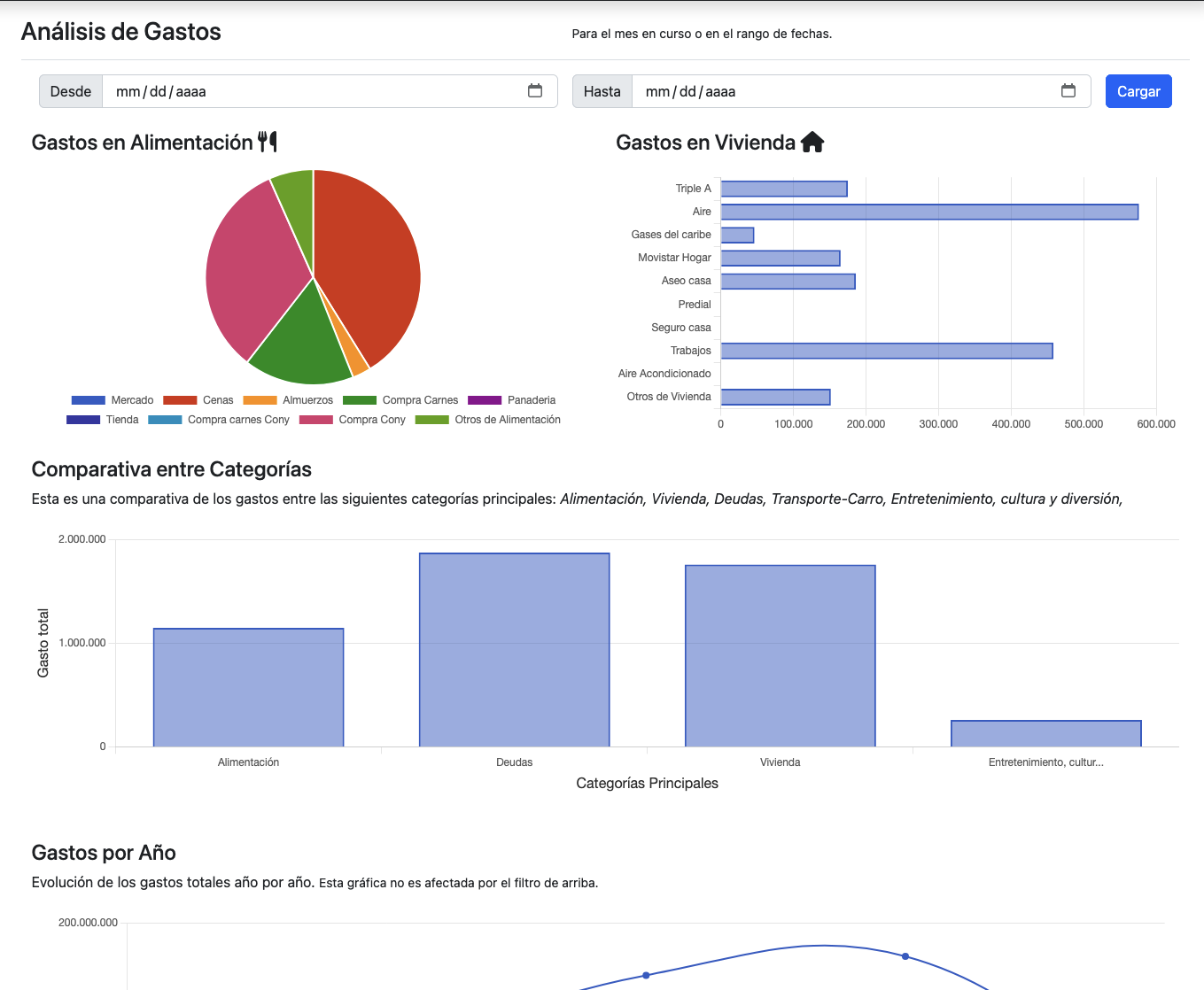
Task: Select the Alimentación bar in comparison chart
Action: (248, 687)
